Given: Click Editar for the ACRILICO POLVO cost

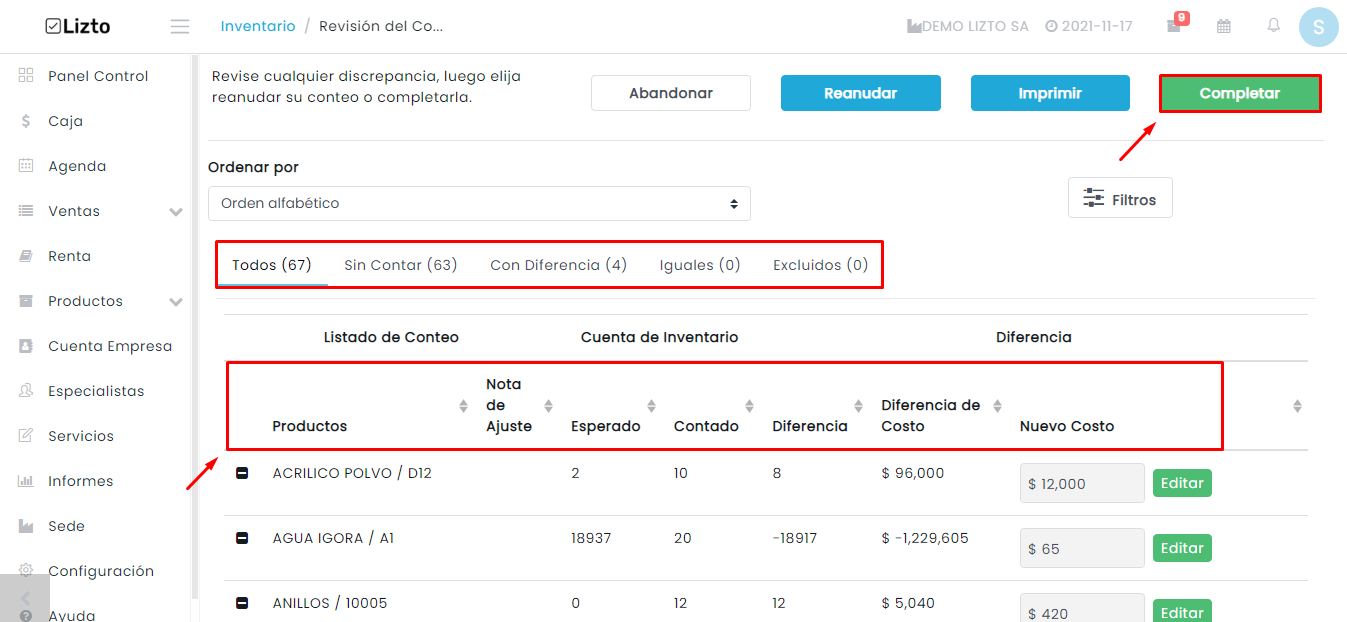Looking at the screenshot, I should [x=1182, y=483].
